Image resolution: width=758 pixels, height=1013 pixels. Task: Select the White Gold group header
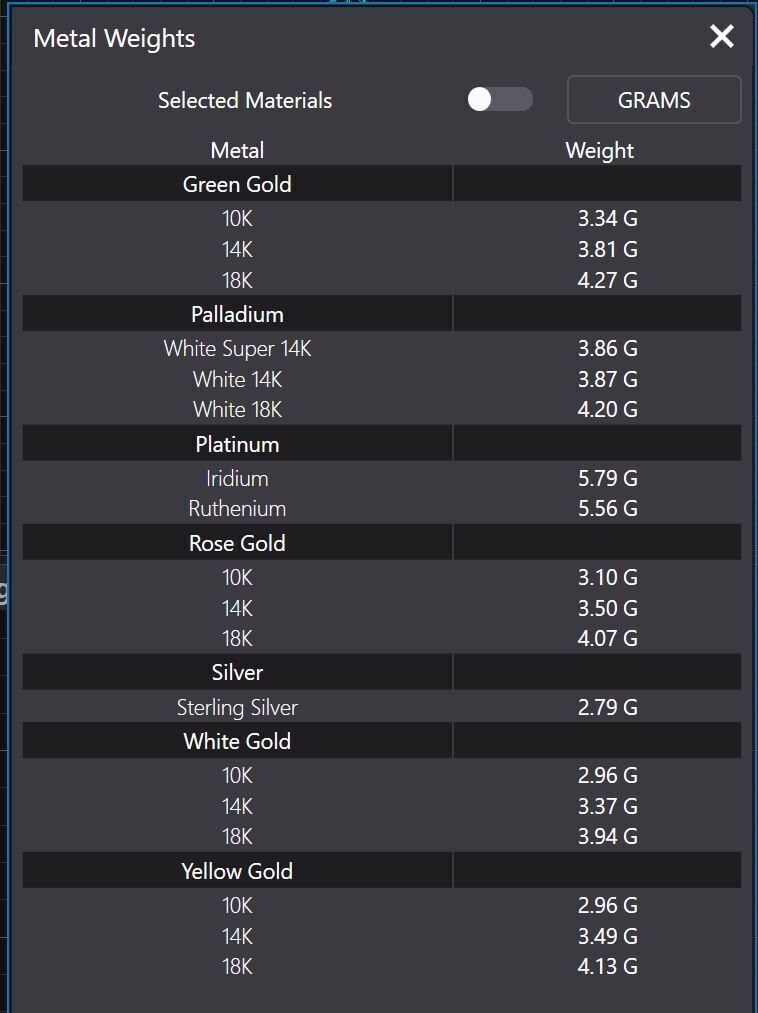coord(237,741)
